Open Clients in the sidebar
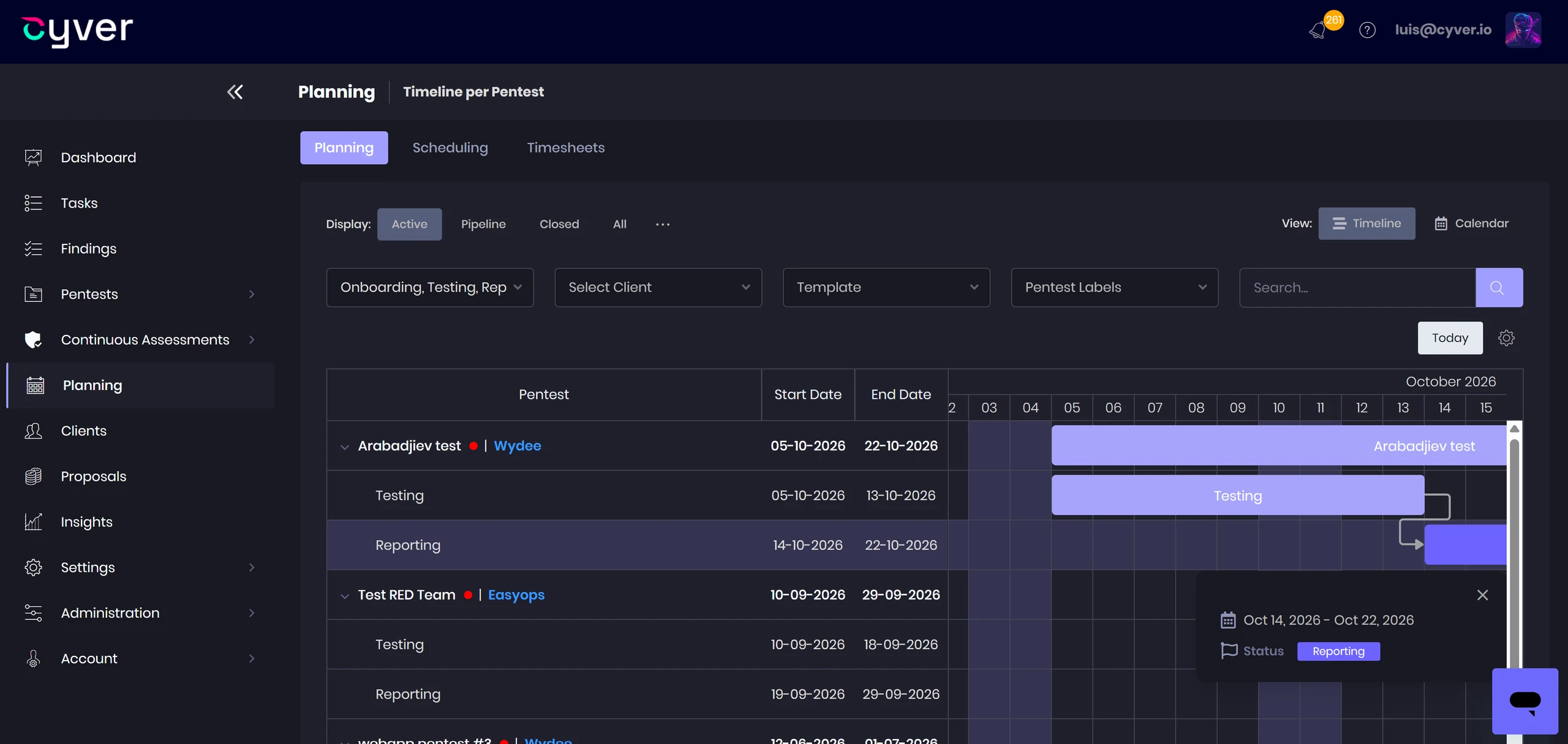Screen dimensions: 1568x744 (x=83, y=430)
